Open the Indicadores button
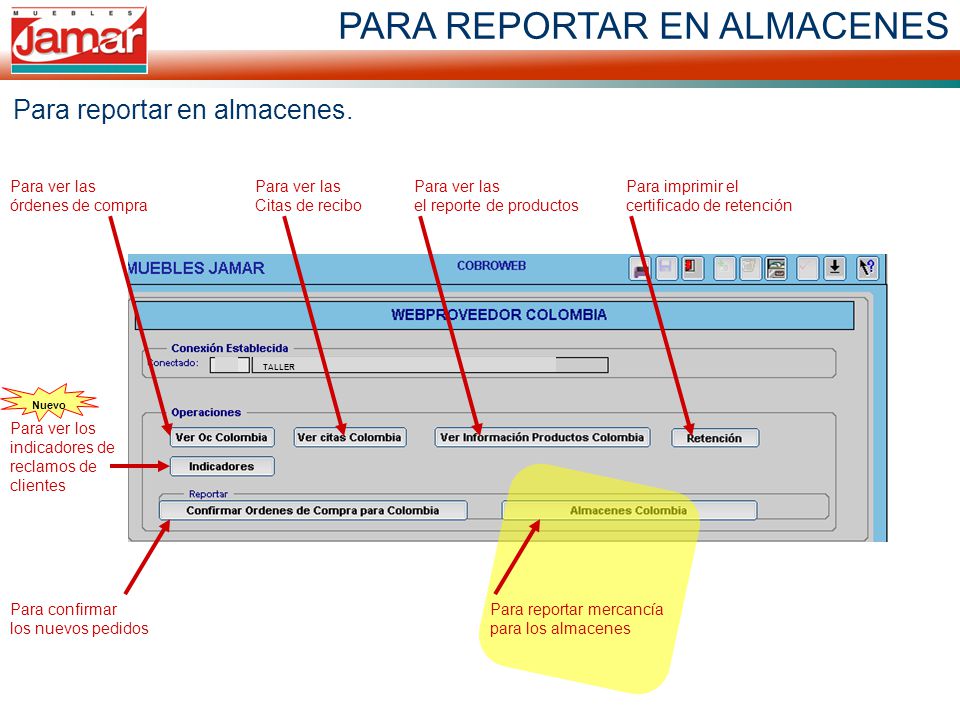Viewport: 960px width, 720px height. click(x=222, y=467)
